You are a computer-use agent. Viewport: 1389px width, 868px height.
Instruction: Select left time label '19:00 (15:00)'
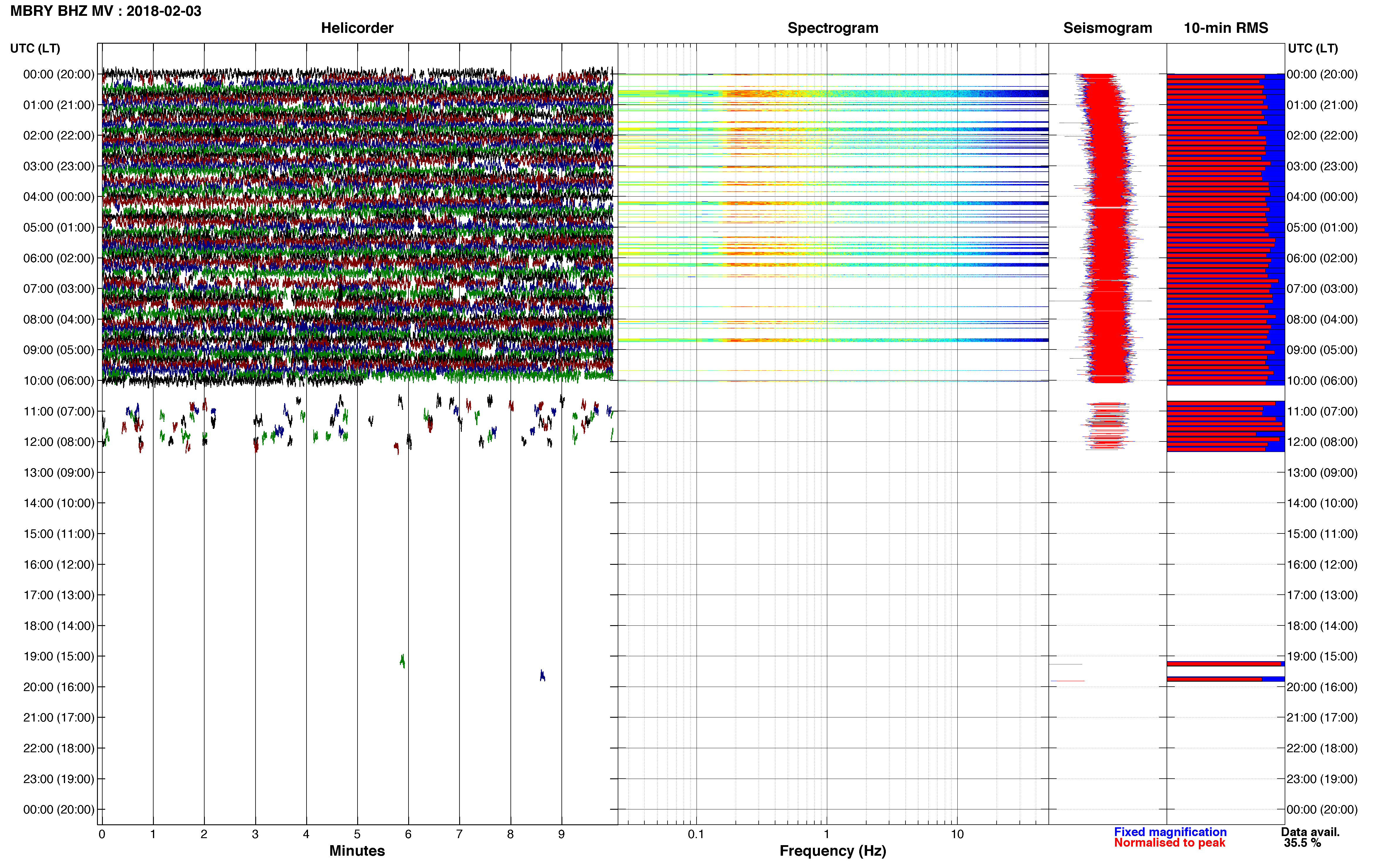(x=59, y=656)
